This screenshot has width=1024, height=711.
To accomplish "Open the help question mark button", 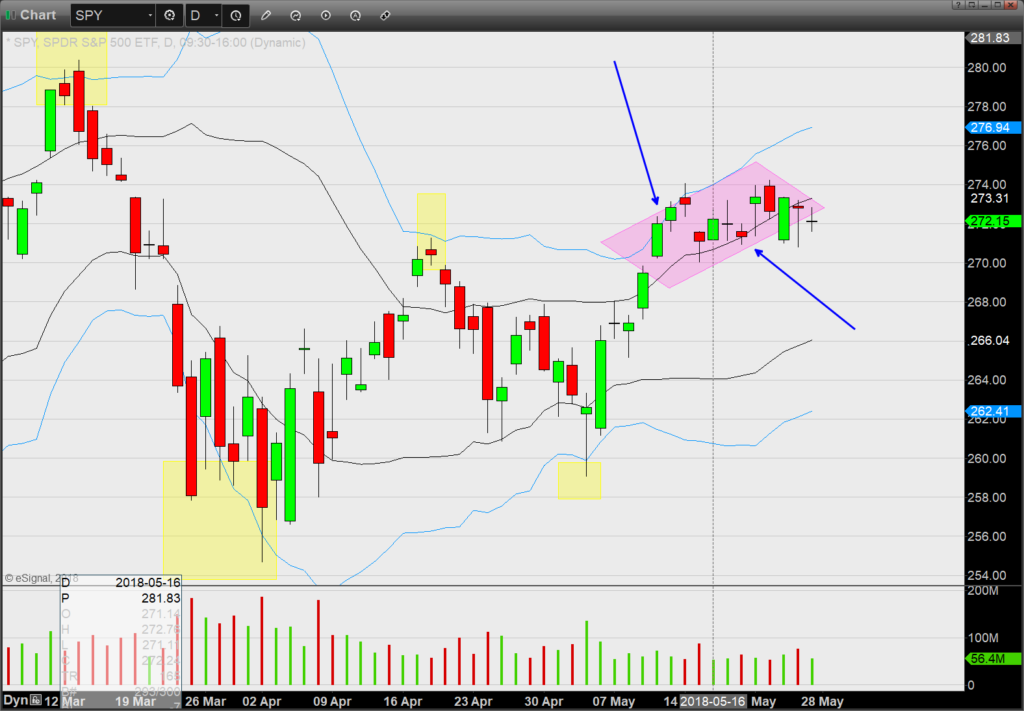I will tap(959, 5).
